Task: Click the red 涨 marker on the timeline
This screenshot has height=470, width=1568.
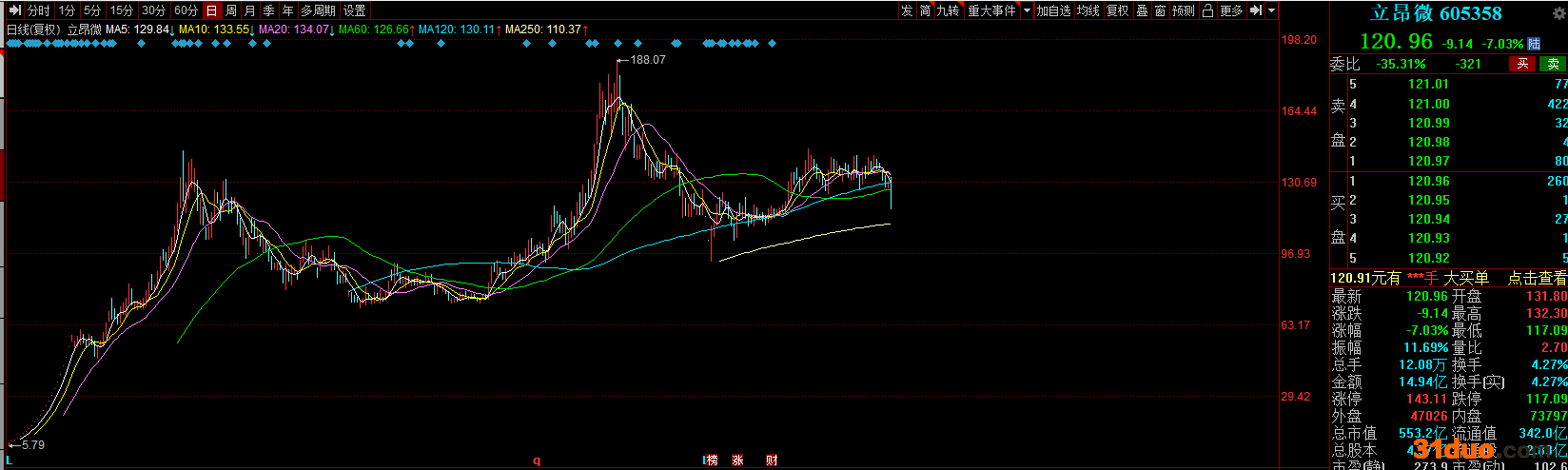Action: (737, 460)
